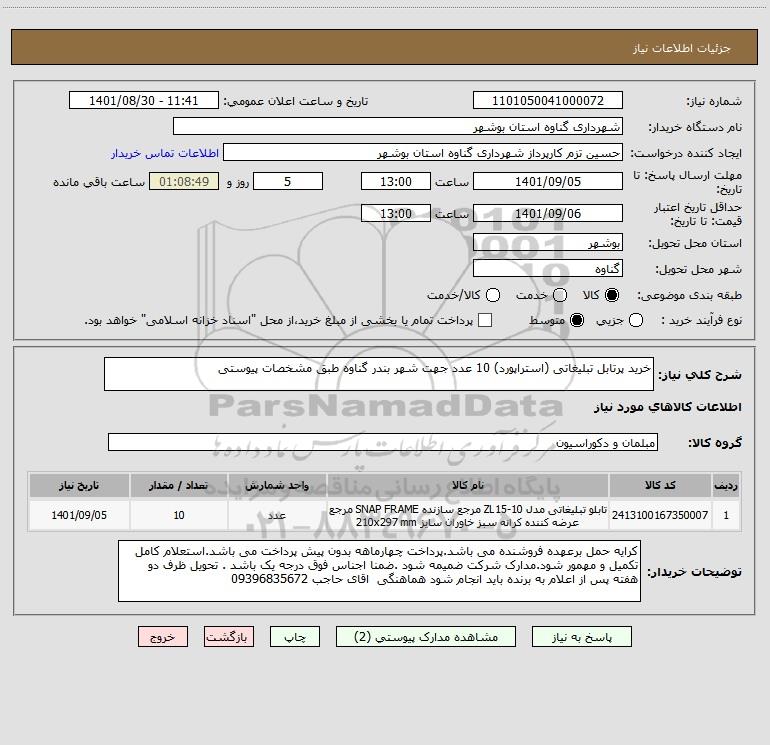
Task: Click the remaining days field showing 5
Action: tap(288, 181)
